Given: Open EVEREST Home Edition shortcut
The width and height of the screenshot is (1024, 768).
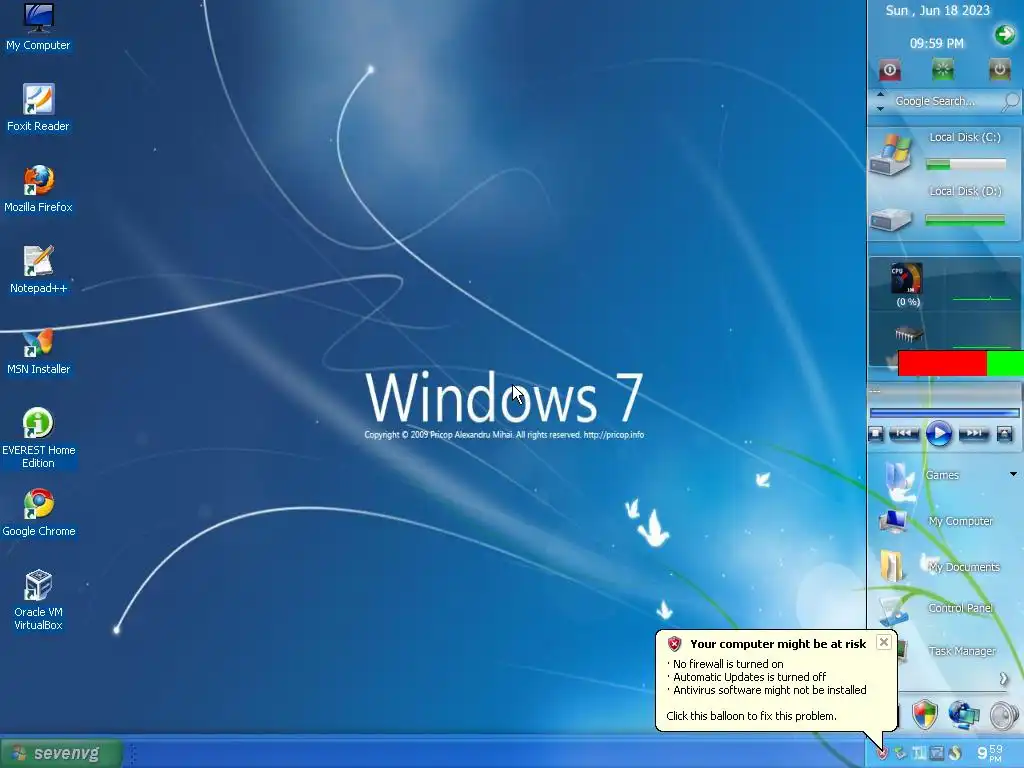Looking at the screenshot, I should [x=38, y=438].
